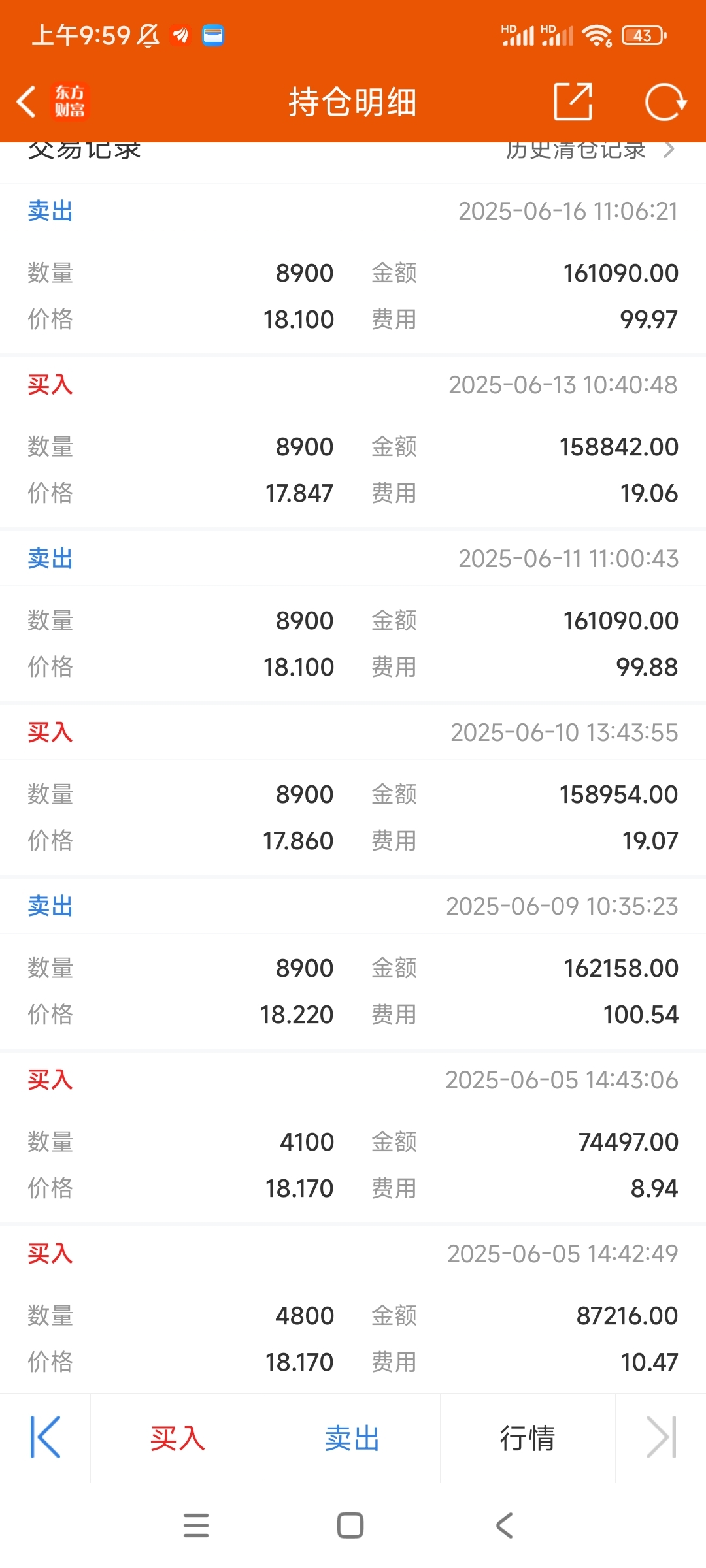706x1568 pixels.
Task: Open the 行情 tab in the bottom bar
Action: pos(528,1438)
